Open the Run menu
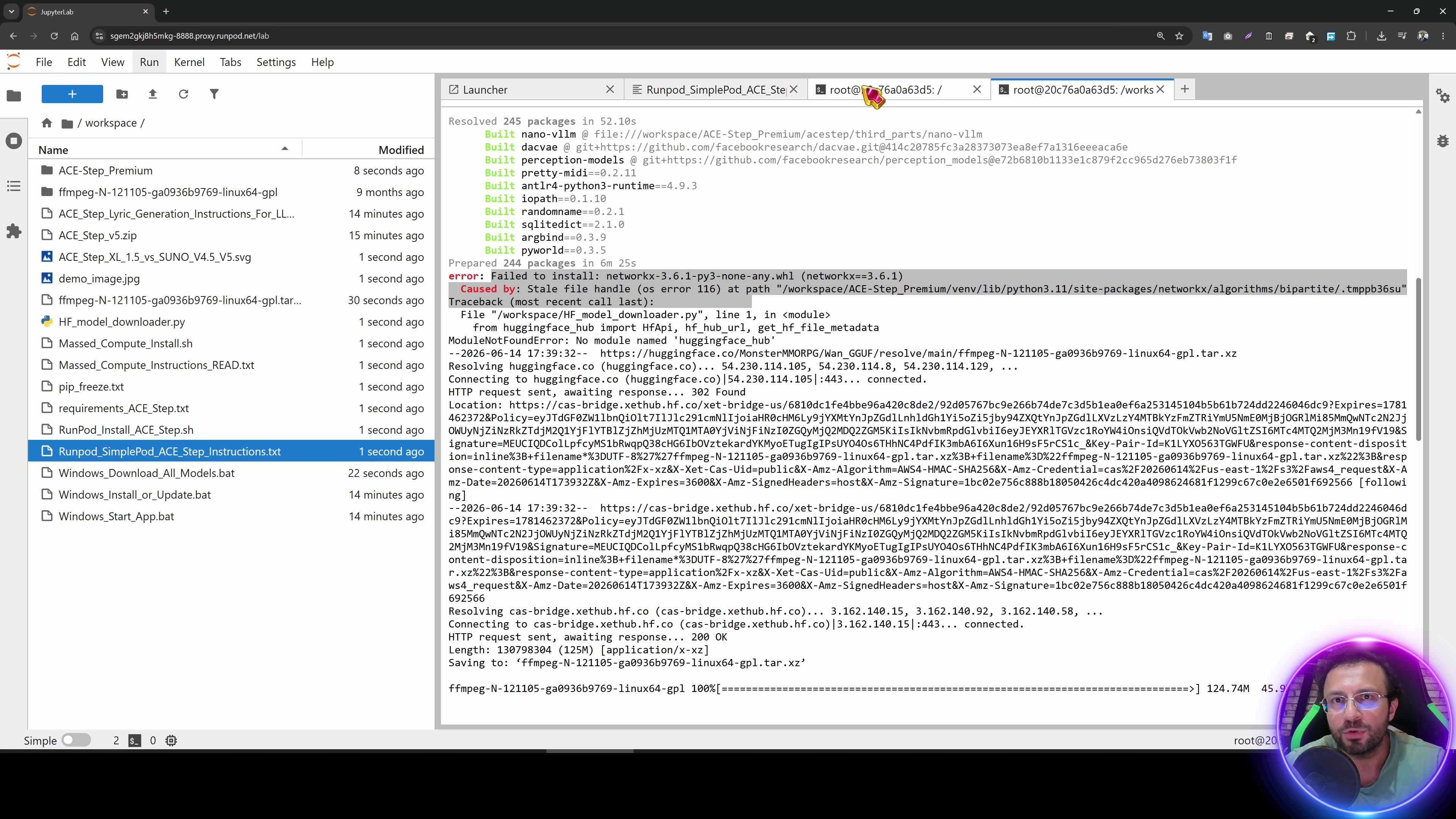1456x819 pixels. coord(149,62)
